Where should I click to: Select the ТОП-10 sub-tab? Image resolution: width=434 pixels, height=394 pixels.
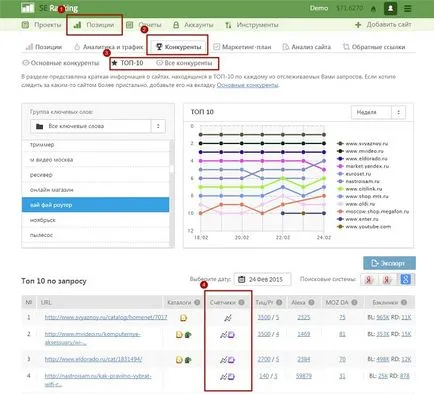pos(127,63)
